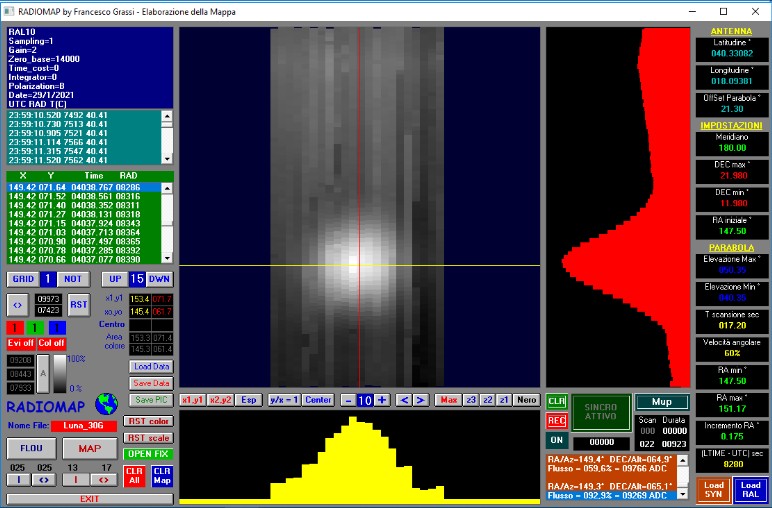Click the FLOU button
Screen dimensions: 772x508
coord(31,448)
